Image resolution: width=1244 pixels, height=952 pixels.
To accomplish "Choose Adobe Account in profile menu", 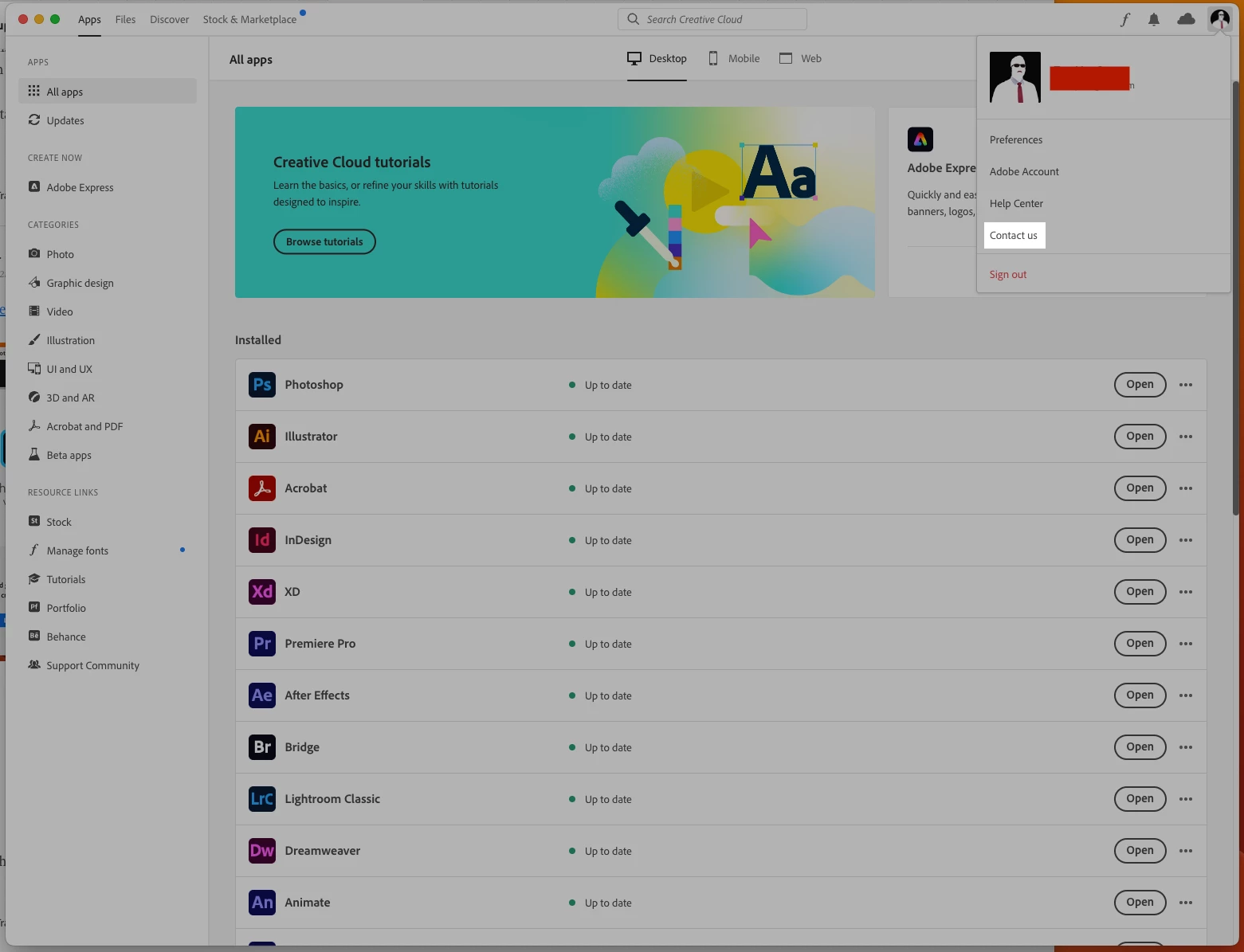I will pyautogui.click(x=1024, y=171).
